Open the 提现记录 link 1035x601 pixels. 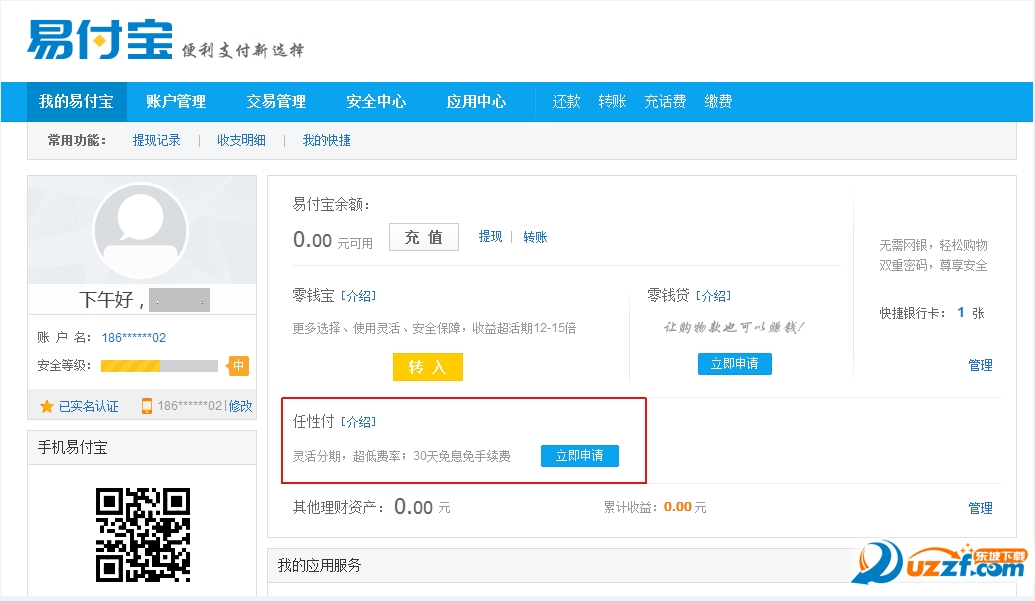(157, 141)
